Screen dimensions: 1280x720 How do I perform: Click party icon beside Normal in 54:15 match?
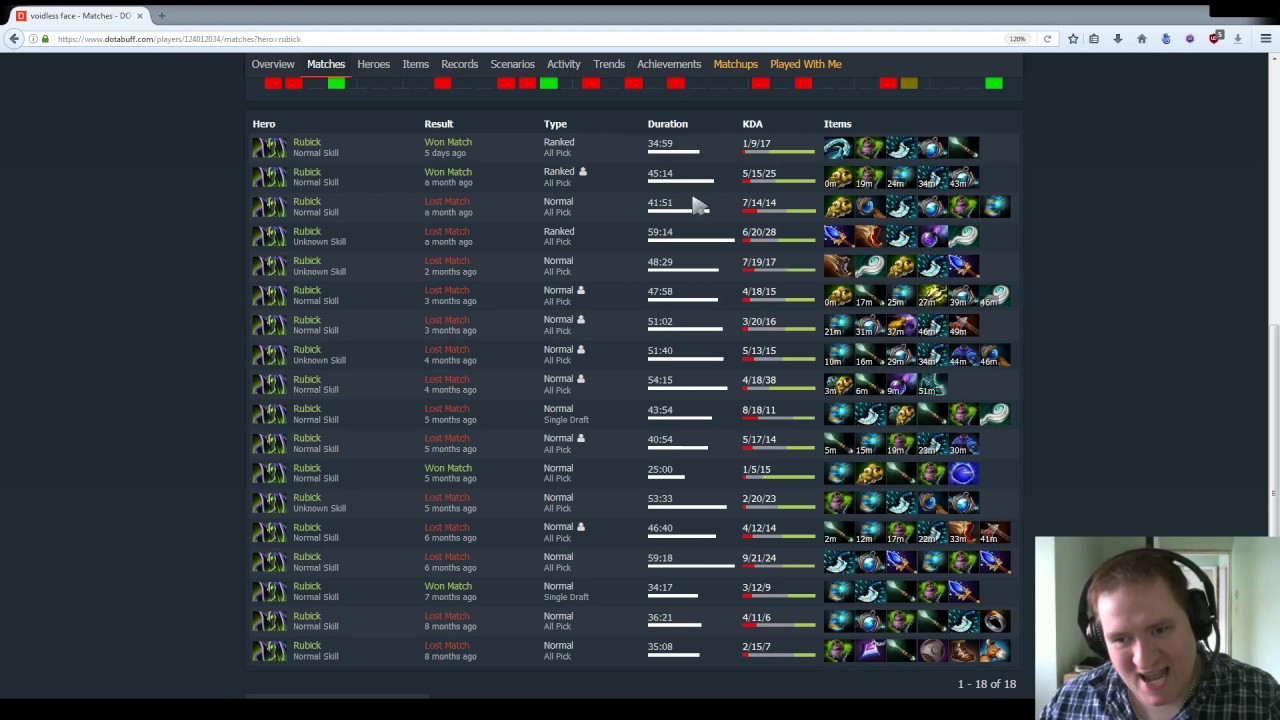581,379
